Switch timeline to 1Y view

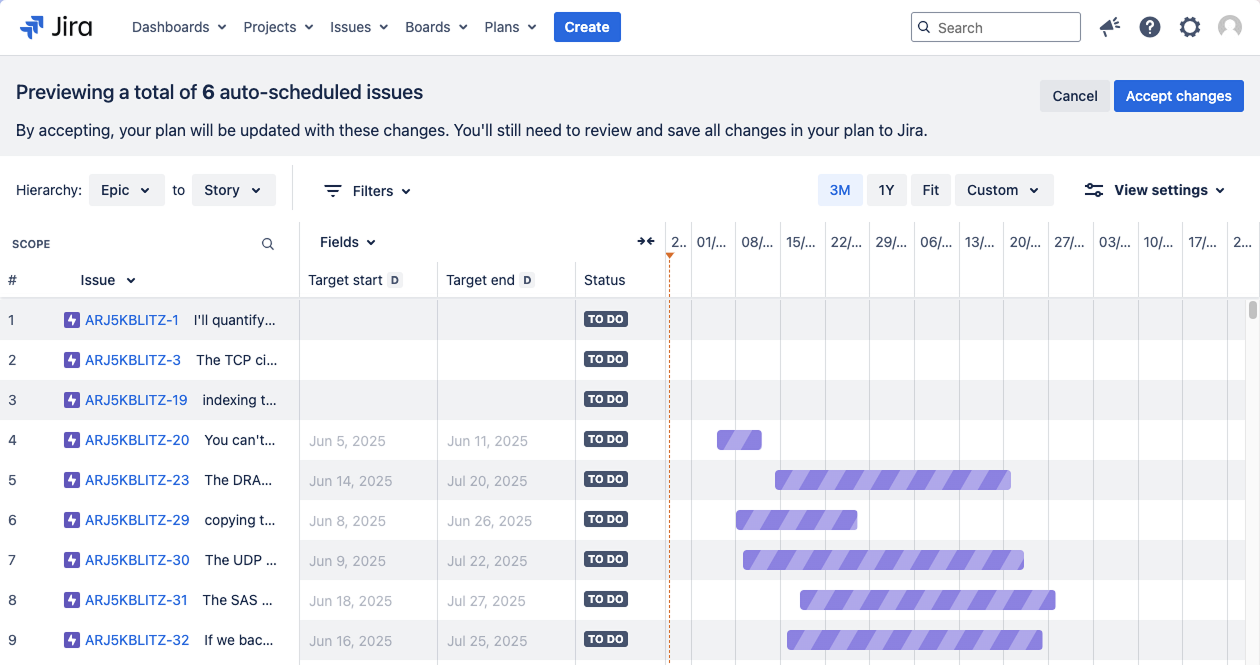pos(886,190)
